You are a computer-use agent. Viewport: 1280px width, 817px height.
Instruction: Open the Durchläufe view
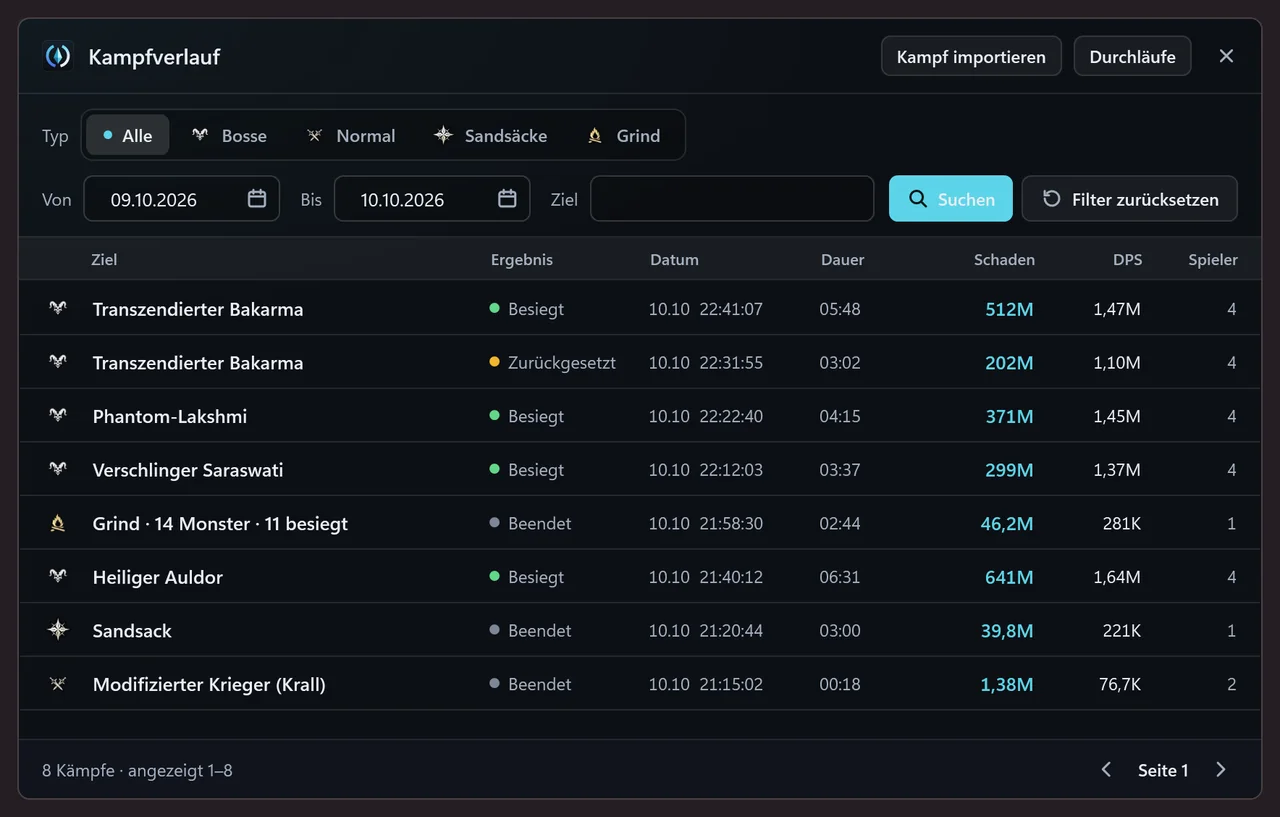[x=1132, y=56]
